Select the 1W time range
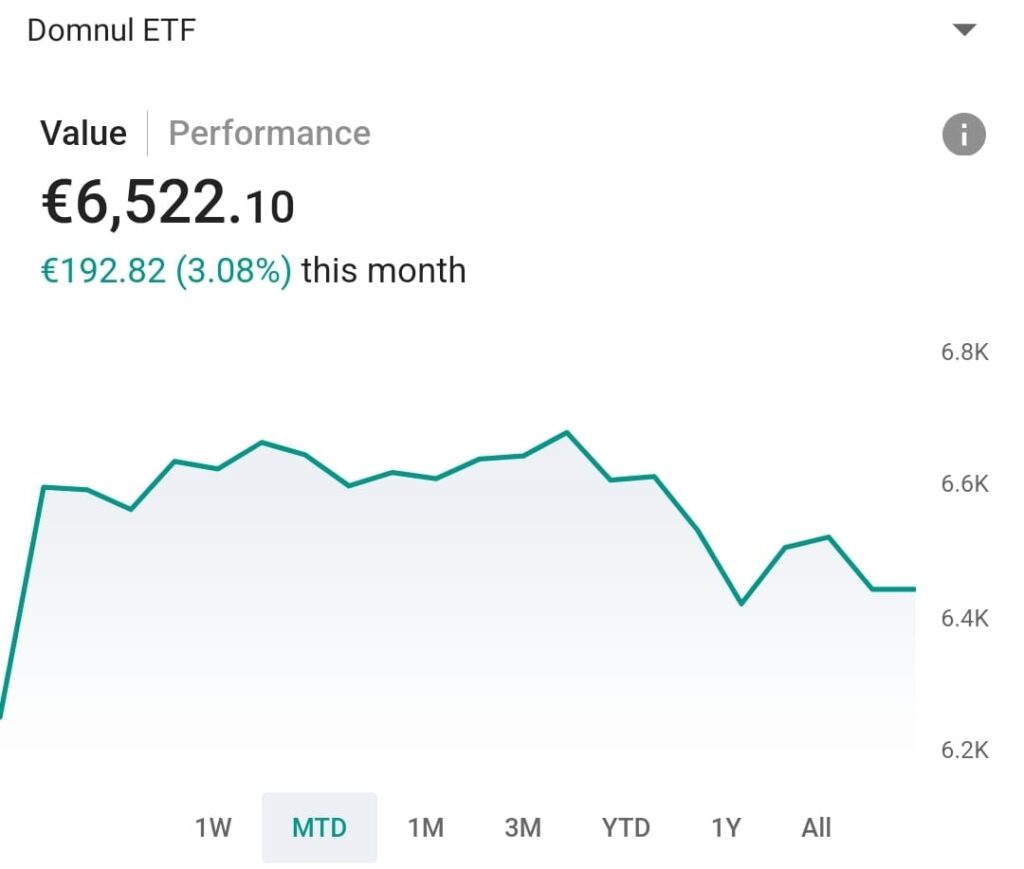 213,828
